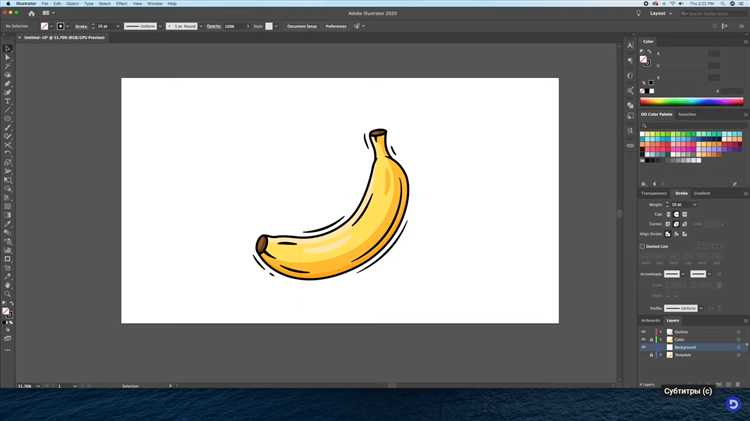750x421 pixels.
Task: Select the Selection tool in the toolbar
Action: pyautogui.click(x=8, y=48)
